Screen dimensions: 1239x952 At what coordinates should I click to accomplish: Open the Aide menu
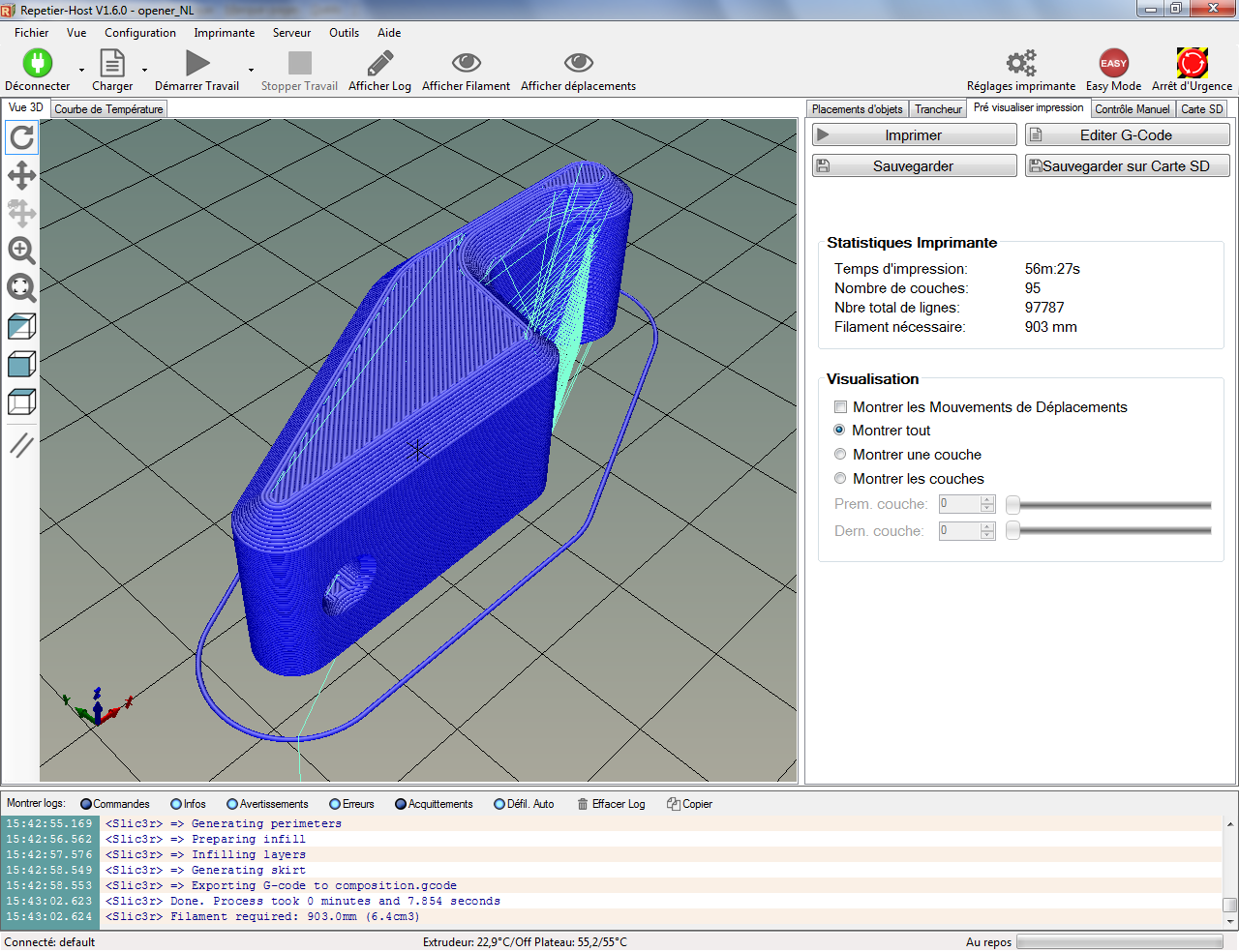(x=389, y=33)
